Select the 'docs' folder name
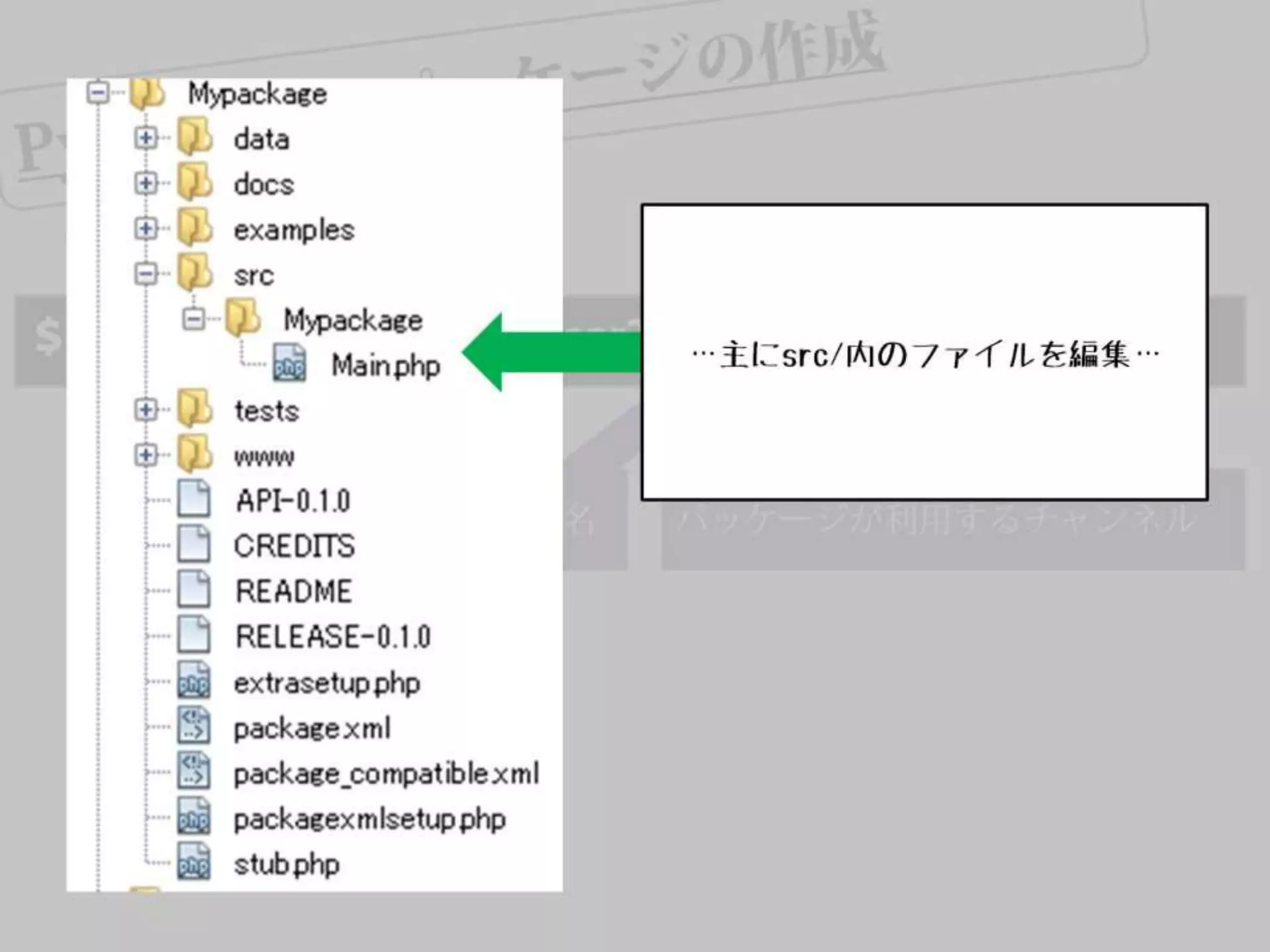The height and width of the screenshot is (952, 1270). [x=264, y=184]
